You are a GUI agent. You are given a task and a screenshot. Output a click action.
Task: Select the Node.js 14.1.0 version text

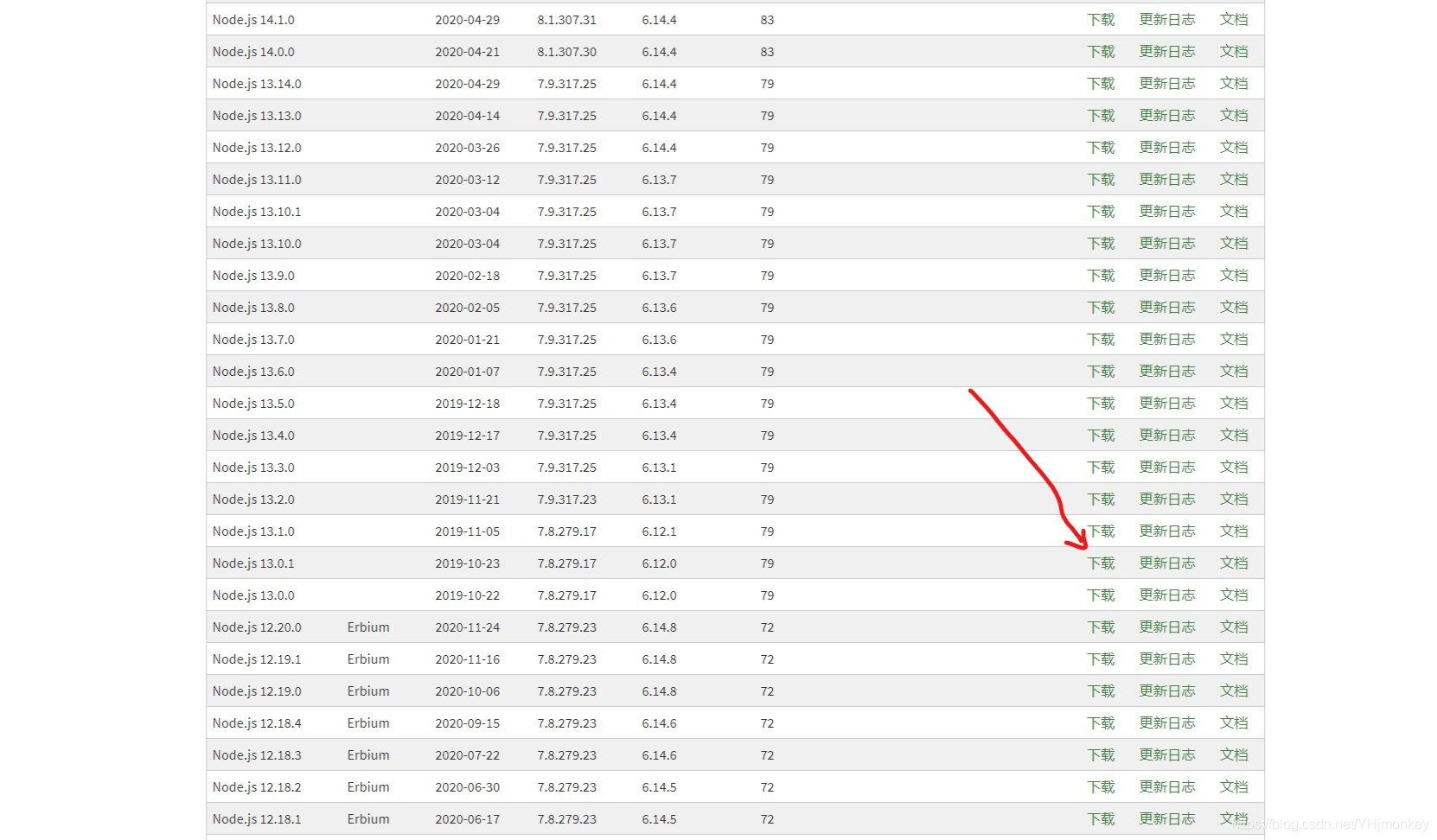tap(253, 20)
